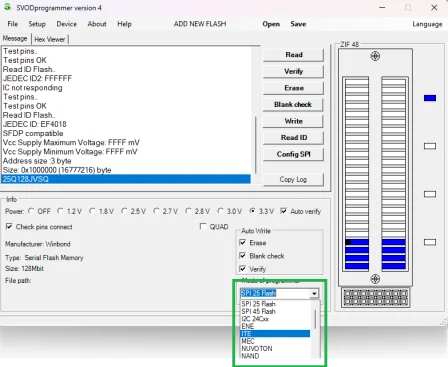Select JEDEC ID2: FFFFFF log line
The height and width of the screenshot is (367, 448).
(x=37, y=78)
